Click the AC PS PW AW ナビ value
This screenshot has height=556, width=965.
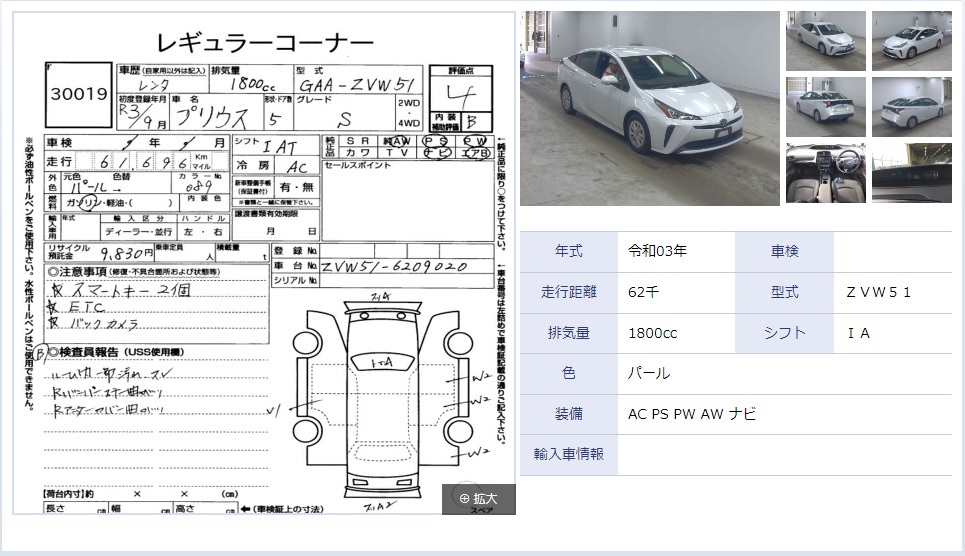(x=692, y=414)
